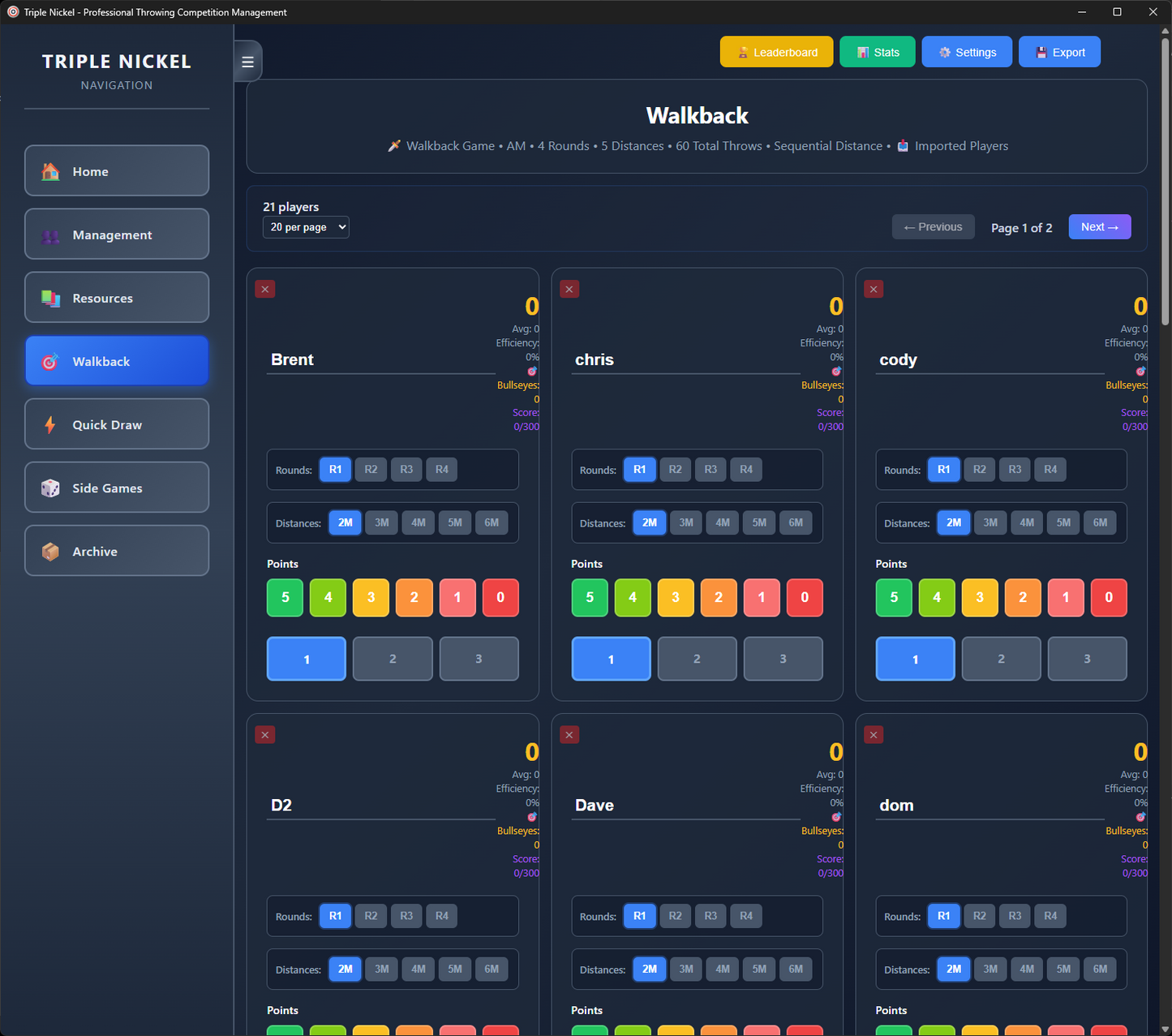Click the hamburger sidebar toggle icon

pyautogui.click(x=247, y=62)
